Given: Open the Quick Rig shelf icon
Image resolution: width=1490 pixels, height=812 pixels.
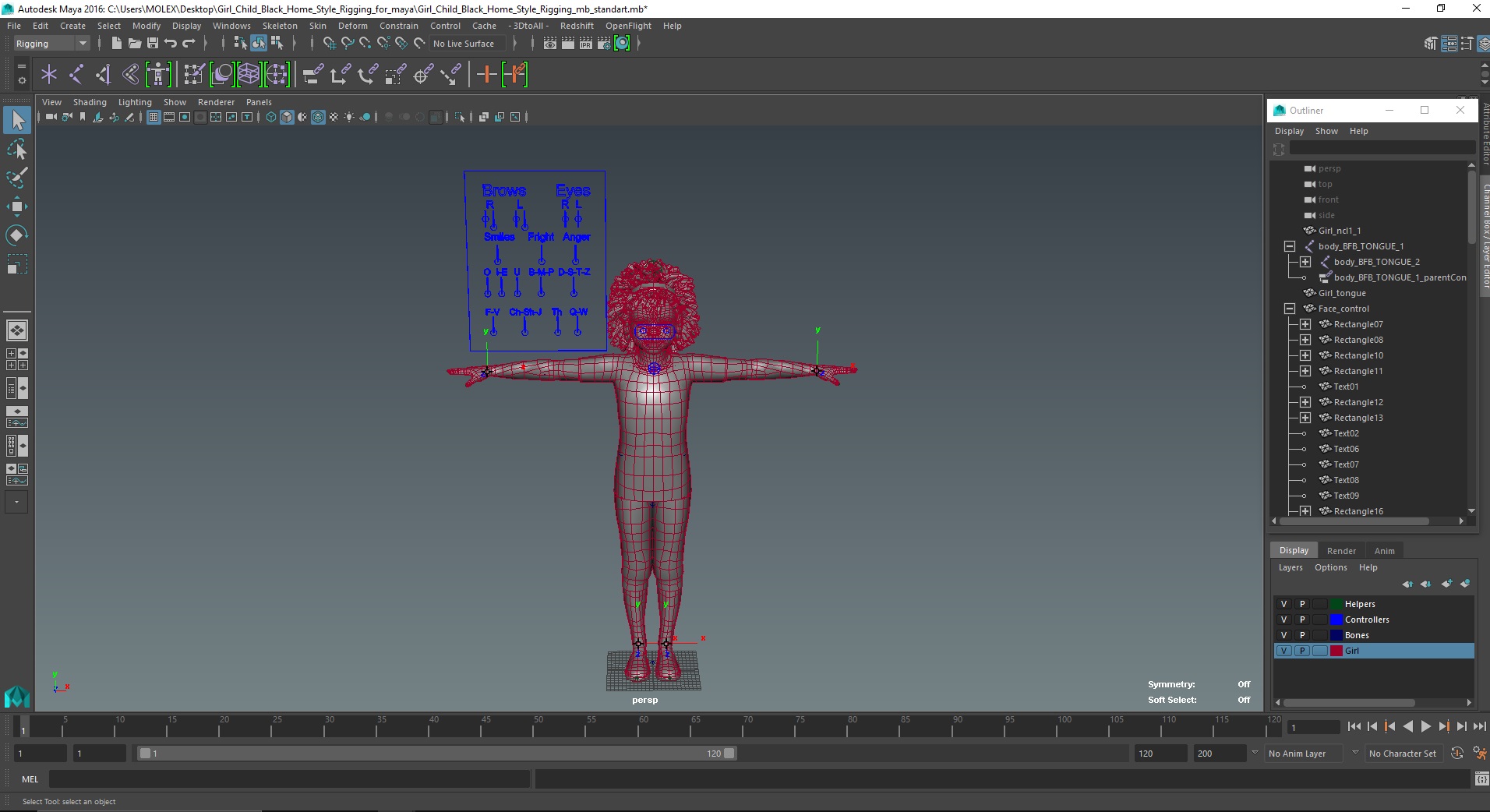Looking at the screenshot, I should coord(158,75).
